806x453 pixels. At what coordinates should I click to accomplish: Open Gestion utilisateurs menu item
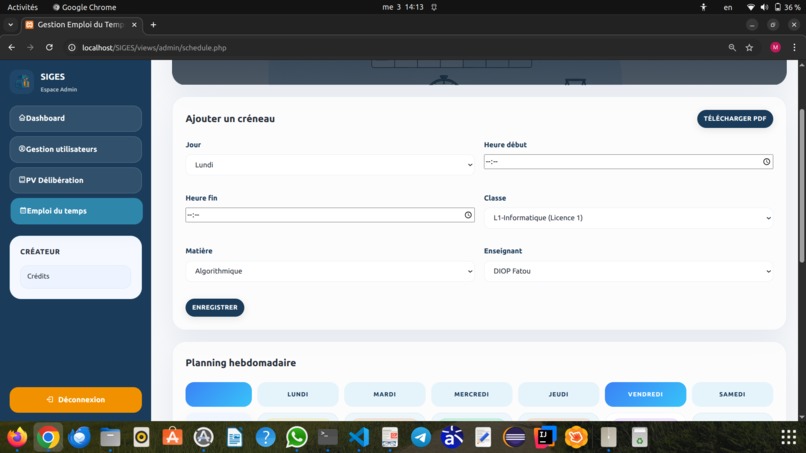click(76, 149)
